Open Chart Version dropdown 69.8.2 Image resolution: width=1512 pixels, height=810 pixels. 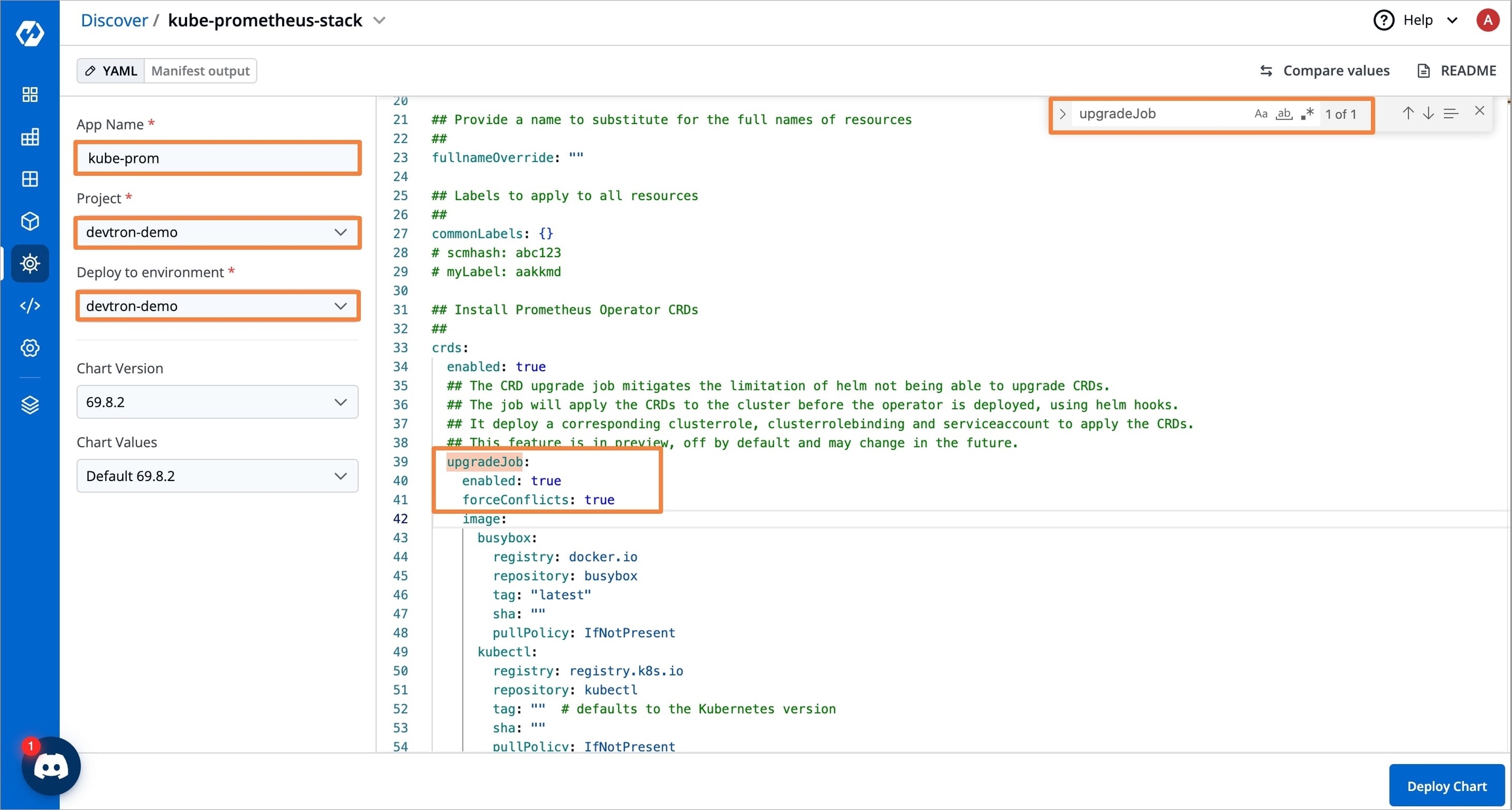[217, 402]
